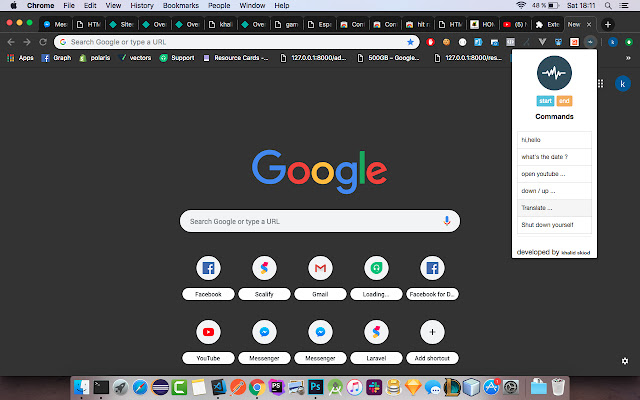
Task: Select the 'hi,hello' command row
Action: click(x=554, y=140)
